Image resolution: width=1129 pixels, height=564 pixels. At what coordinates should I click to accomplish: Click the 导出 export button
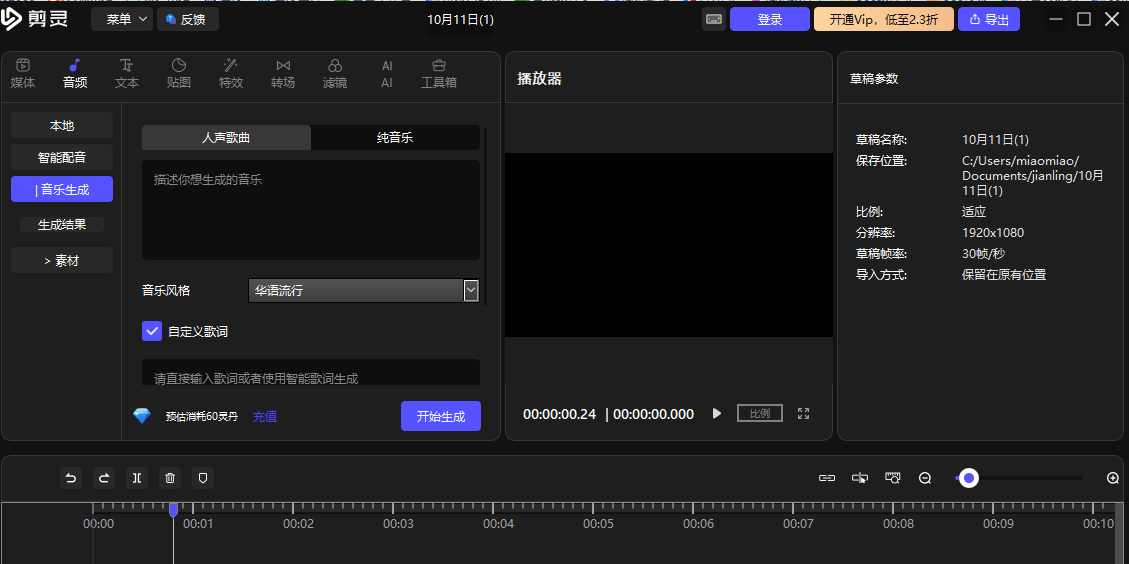tap(988, 19)
